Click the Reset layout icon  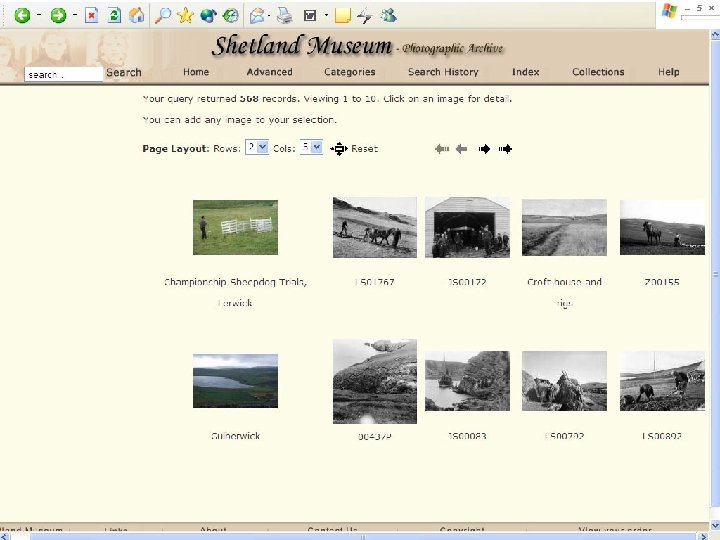tap(339, 149)
